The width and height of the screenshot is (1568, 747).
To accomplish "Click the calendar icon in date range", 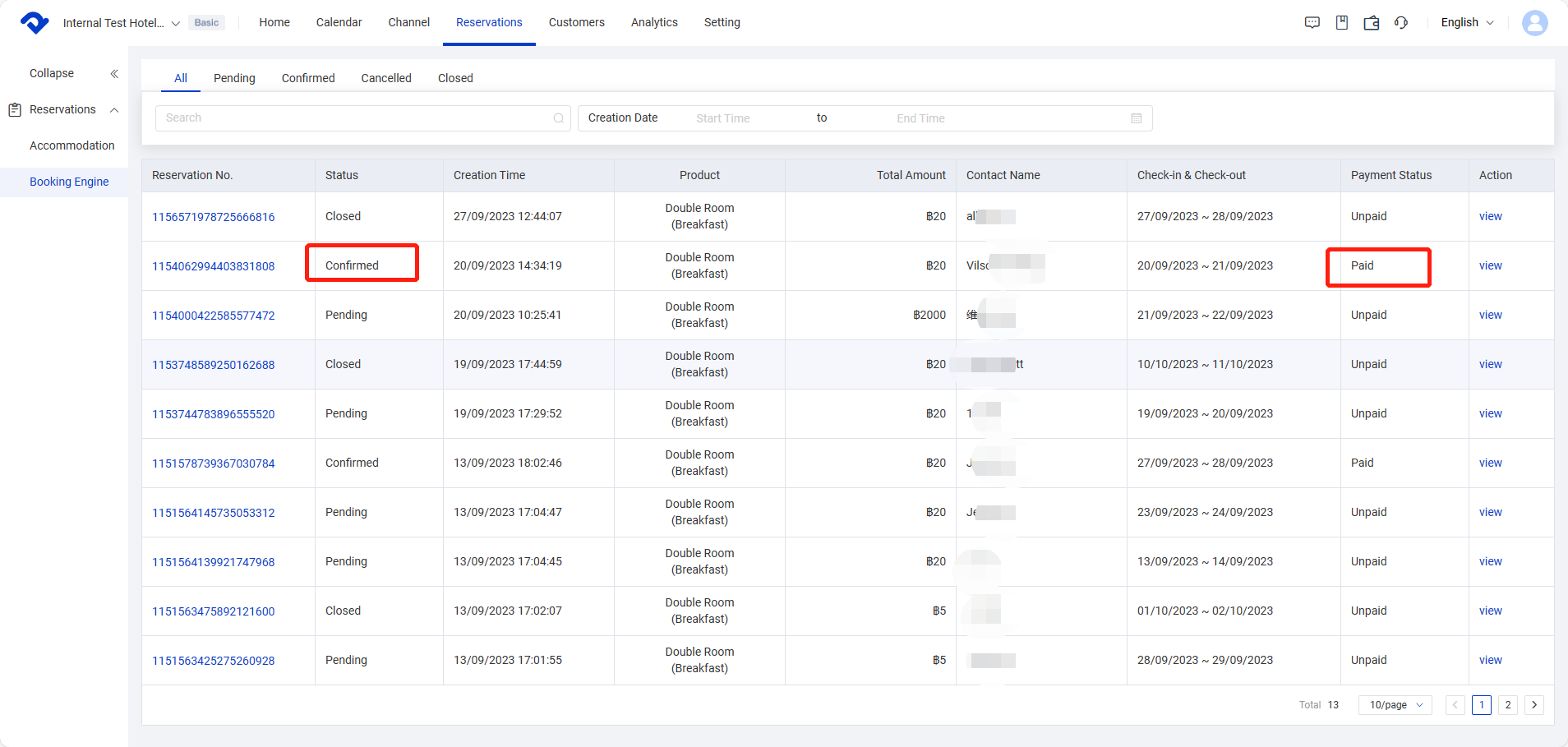I will point(1136,118).
